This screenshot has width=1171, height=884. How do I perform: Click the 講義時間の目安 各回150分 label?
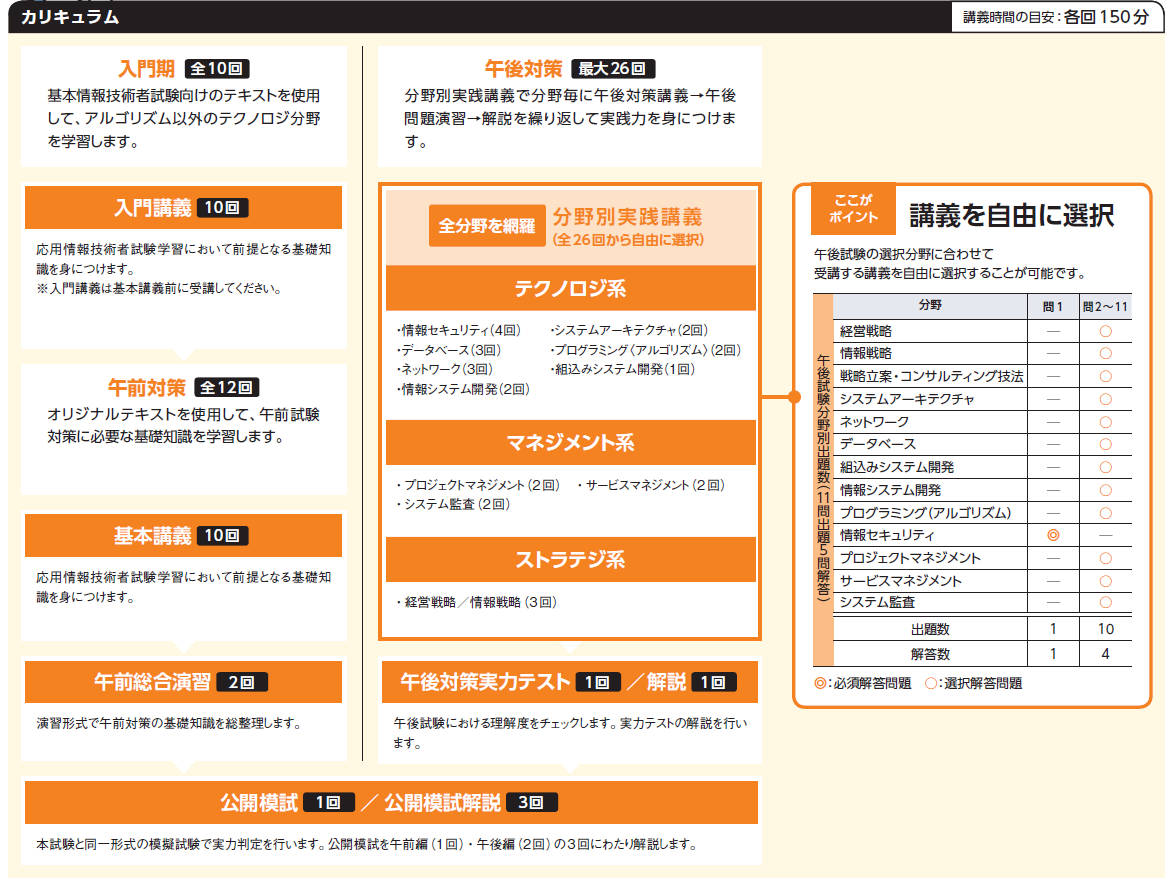pos(1056,17)
